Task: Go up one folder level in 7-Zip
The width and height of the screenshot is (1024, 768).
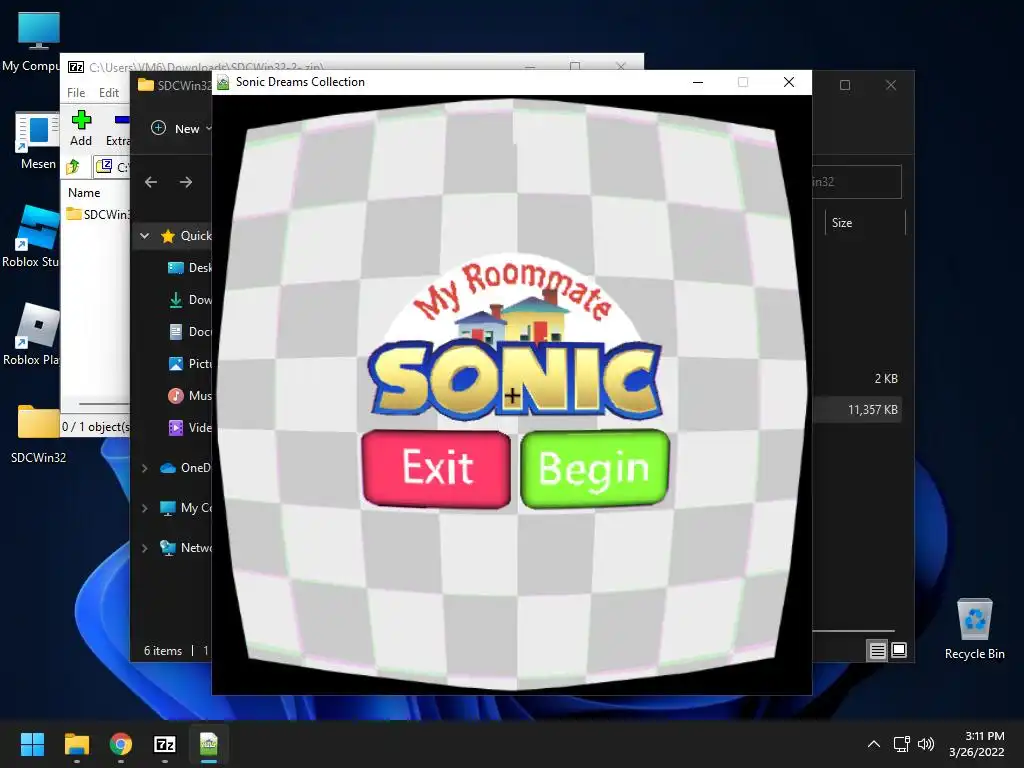Action: (x=73, y=167)
